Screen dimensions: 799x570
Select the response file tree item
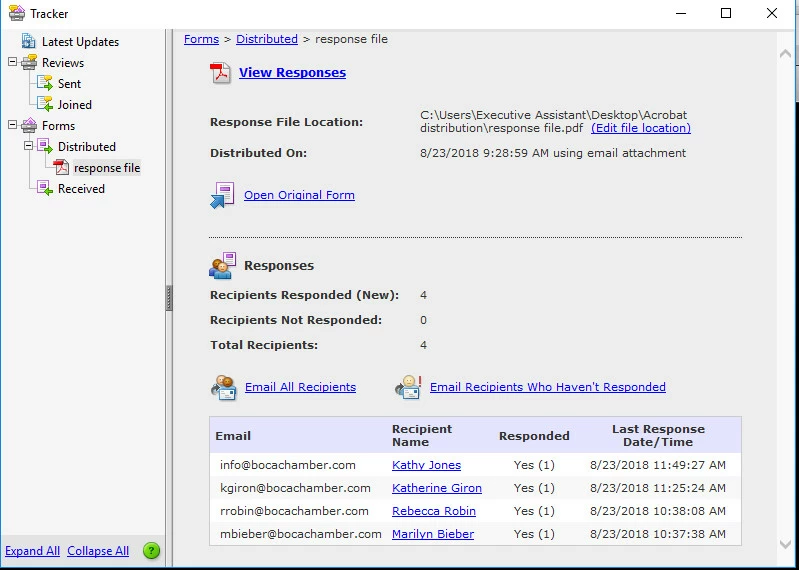click(x=107, y=168)
